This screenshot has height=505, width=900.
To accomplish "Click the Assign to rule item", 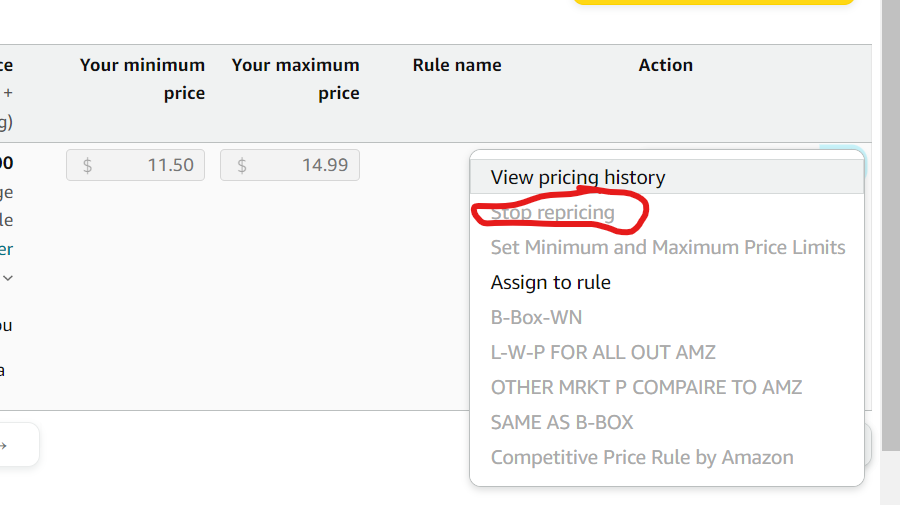I will [x=550, y=282].
